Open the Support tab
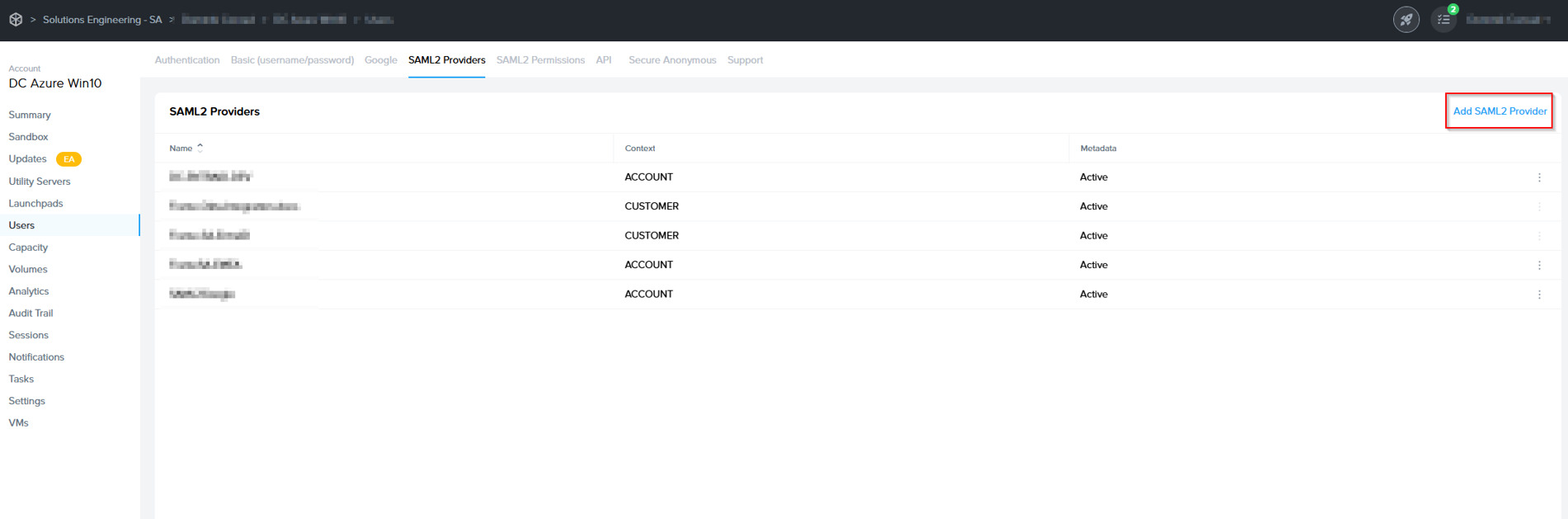Viewport: 1568px width, 519px height. (x=745, y=60)
